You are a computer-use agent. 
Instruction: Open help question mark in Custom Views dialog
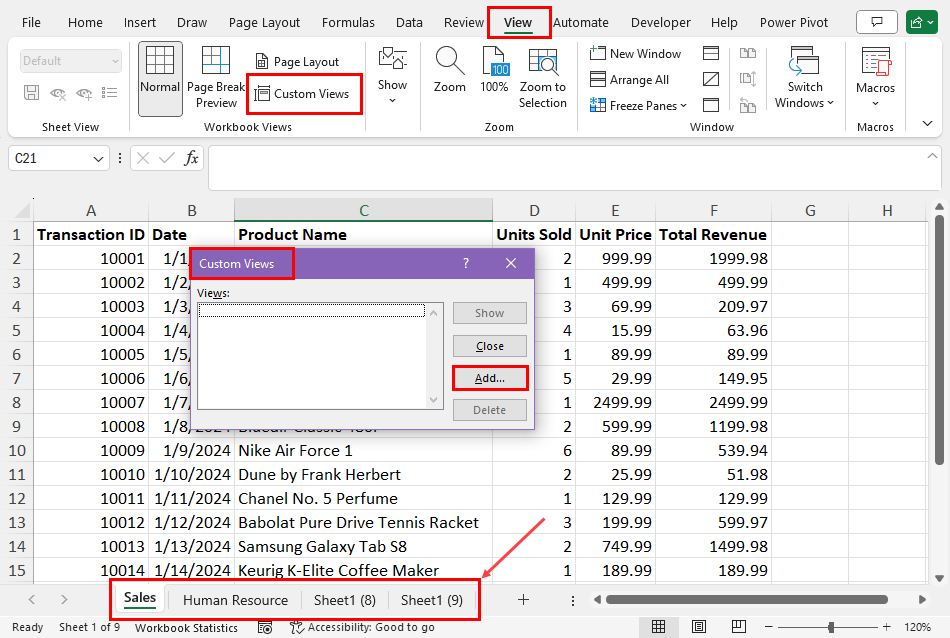pos(465,264)
